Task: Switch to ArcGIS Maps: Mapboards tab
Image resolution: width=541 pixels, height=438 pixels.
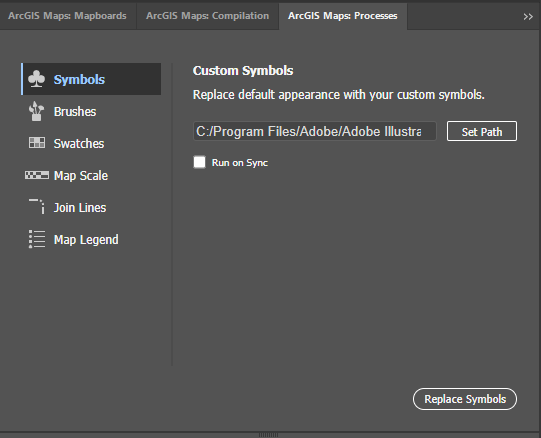Action: click(67, 16)
